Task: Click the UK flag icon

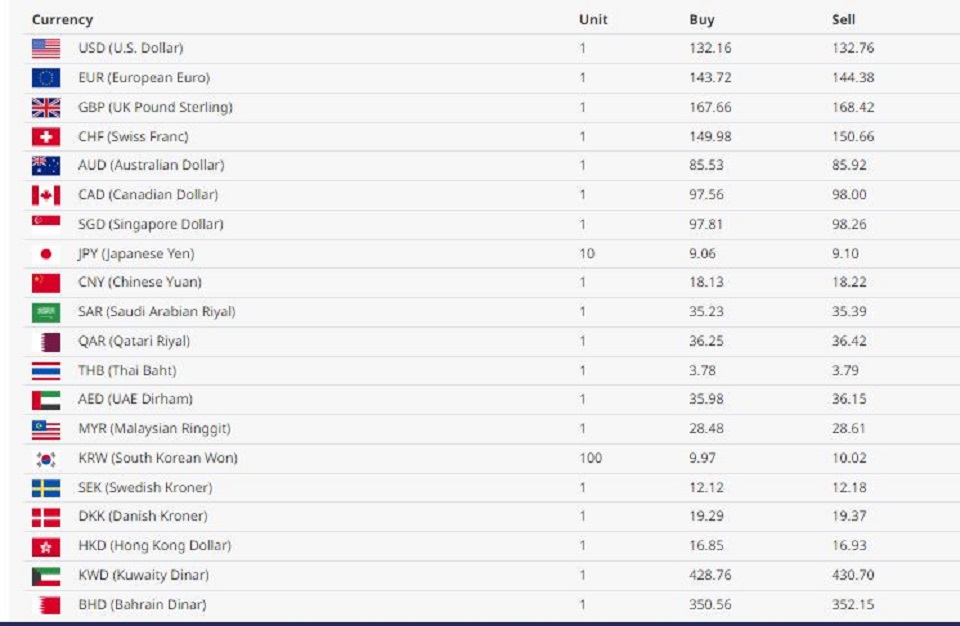Action: (46, 107)
